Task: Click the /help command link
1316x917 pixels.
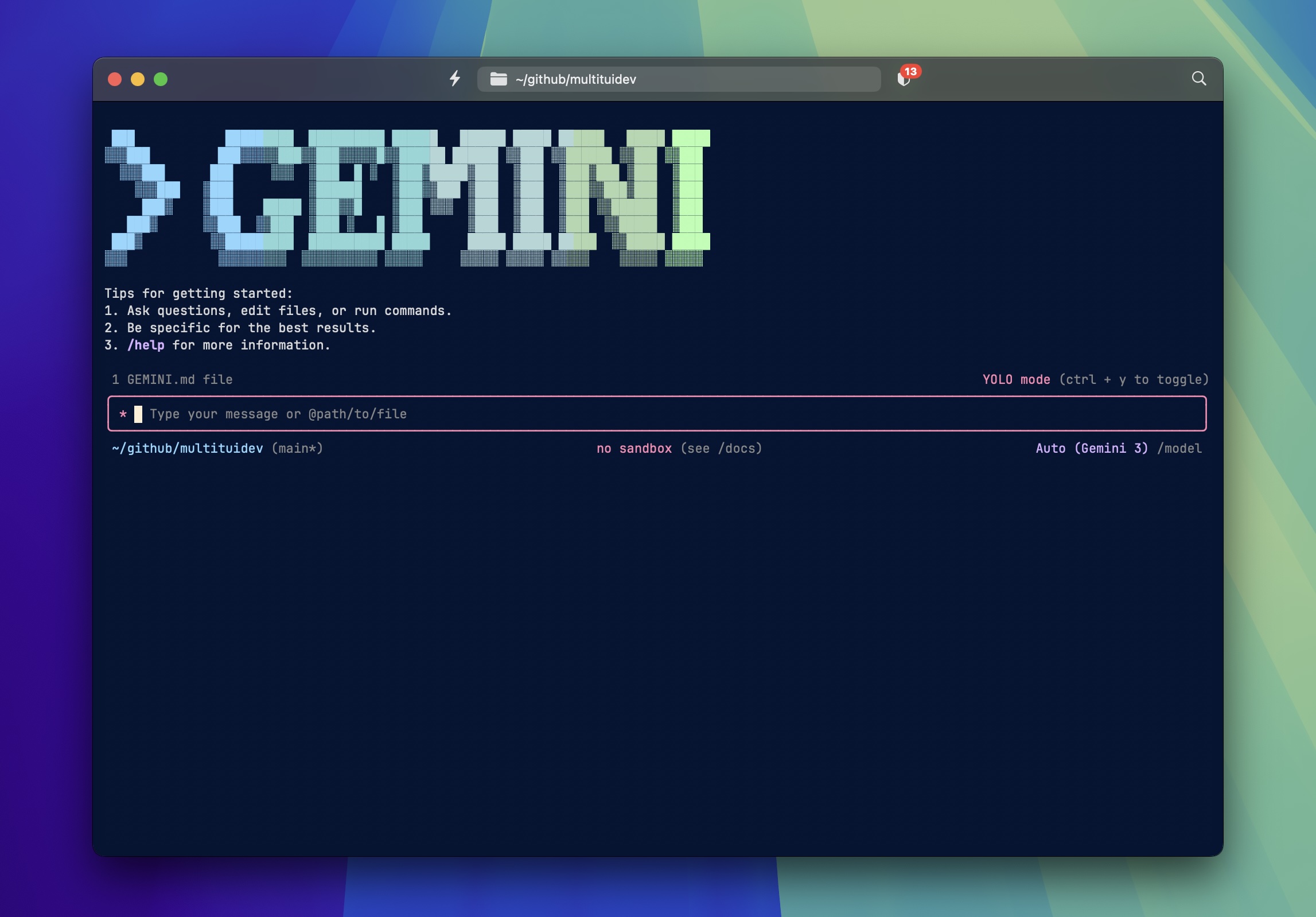Action: (x=145, y=345)
